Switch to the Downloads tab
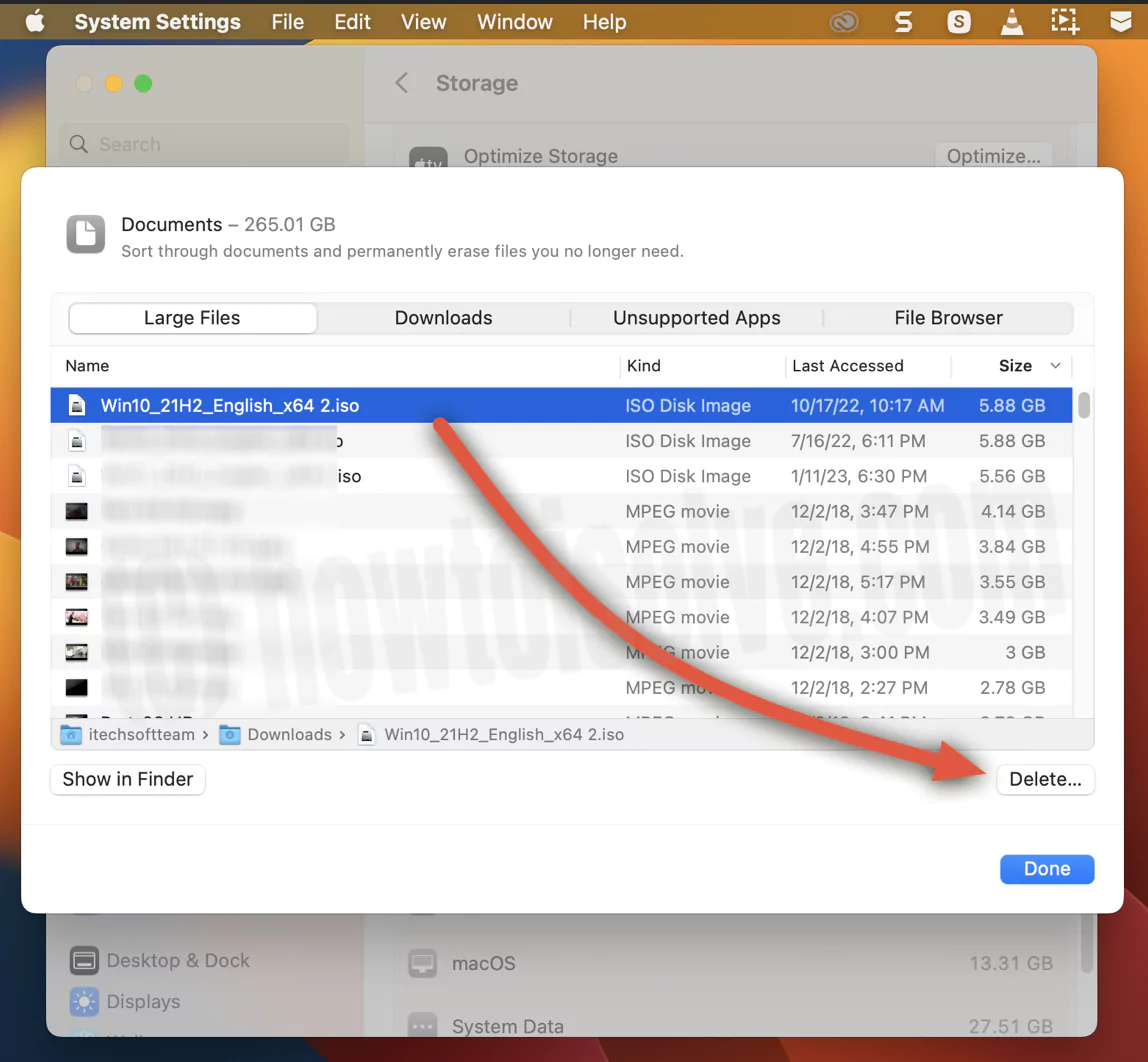 click(x=444, y=318)
